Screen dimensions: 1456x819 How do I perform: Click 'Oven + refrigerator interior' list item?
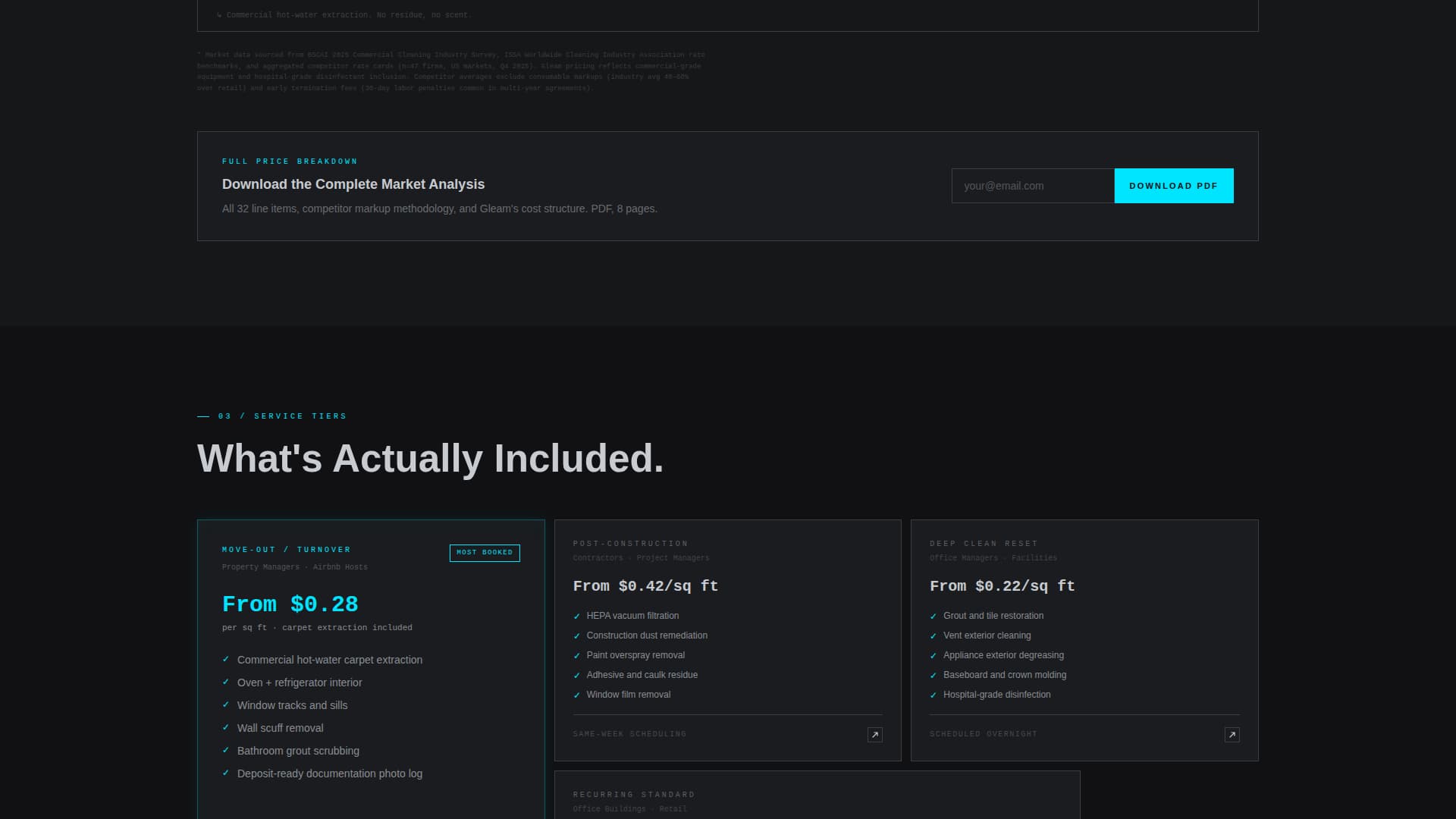click(x=300, y=682)
